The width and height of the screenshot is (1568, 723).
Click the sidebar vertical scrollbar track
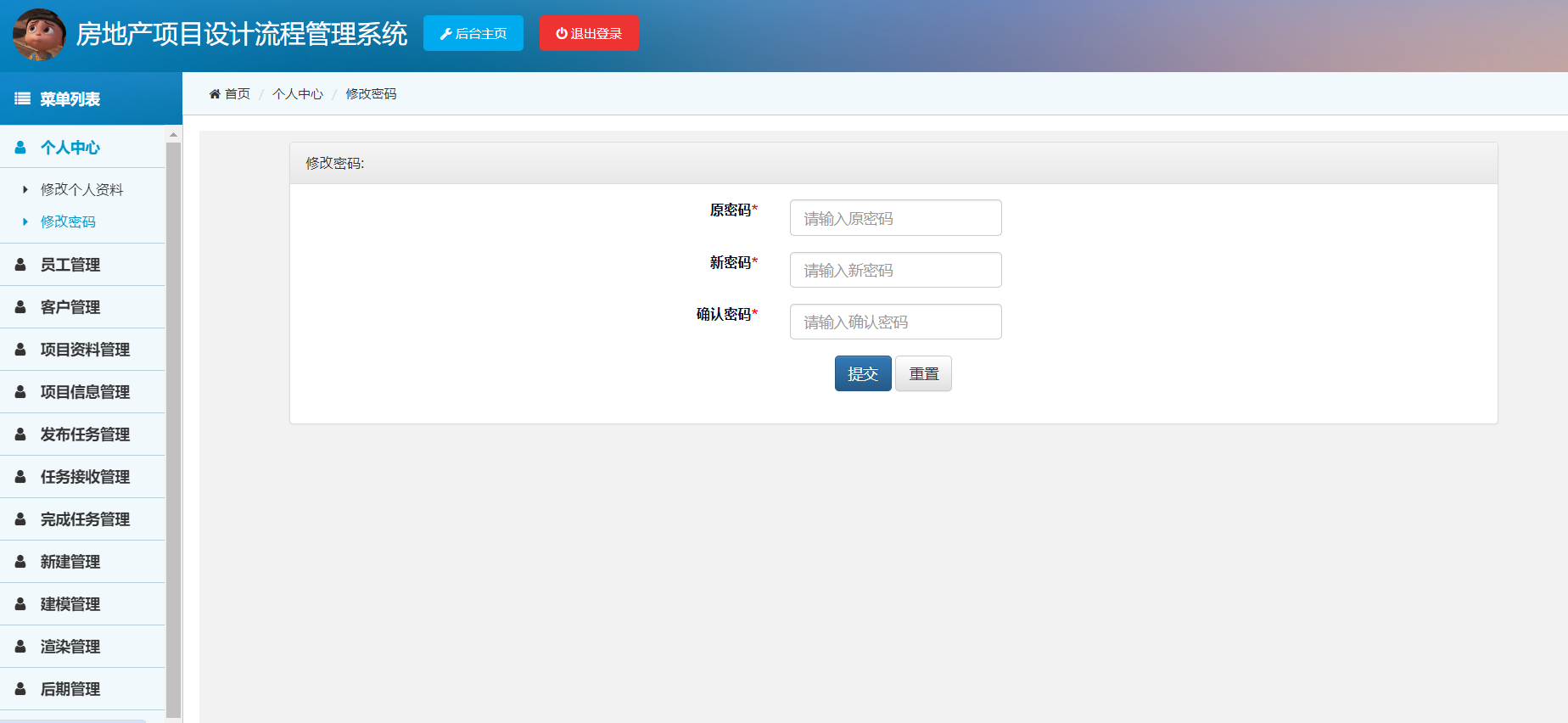pos(174,431)
